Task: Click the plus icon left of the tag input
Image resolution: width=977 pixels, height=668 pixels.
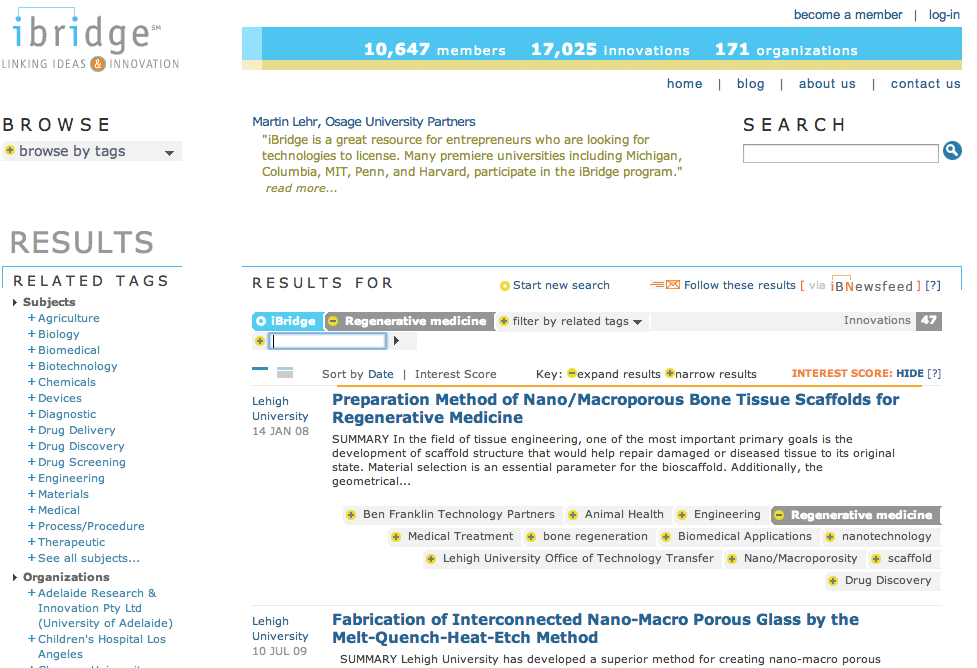Action: 260,341
